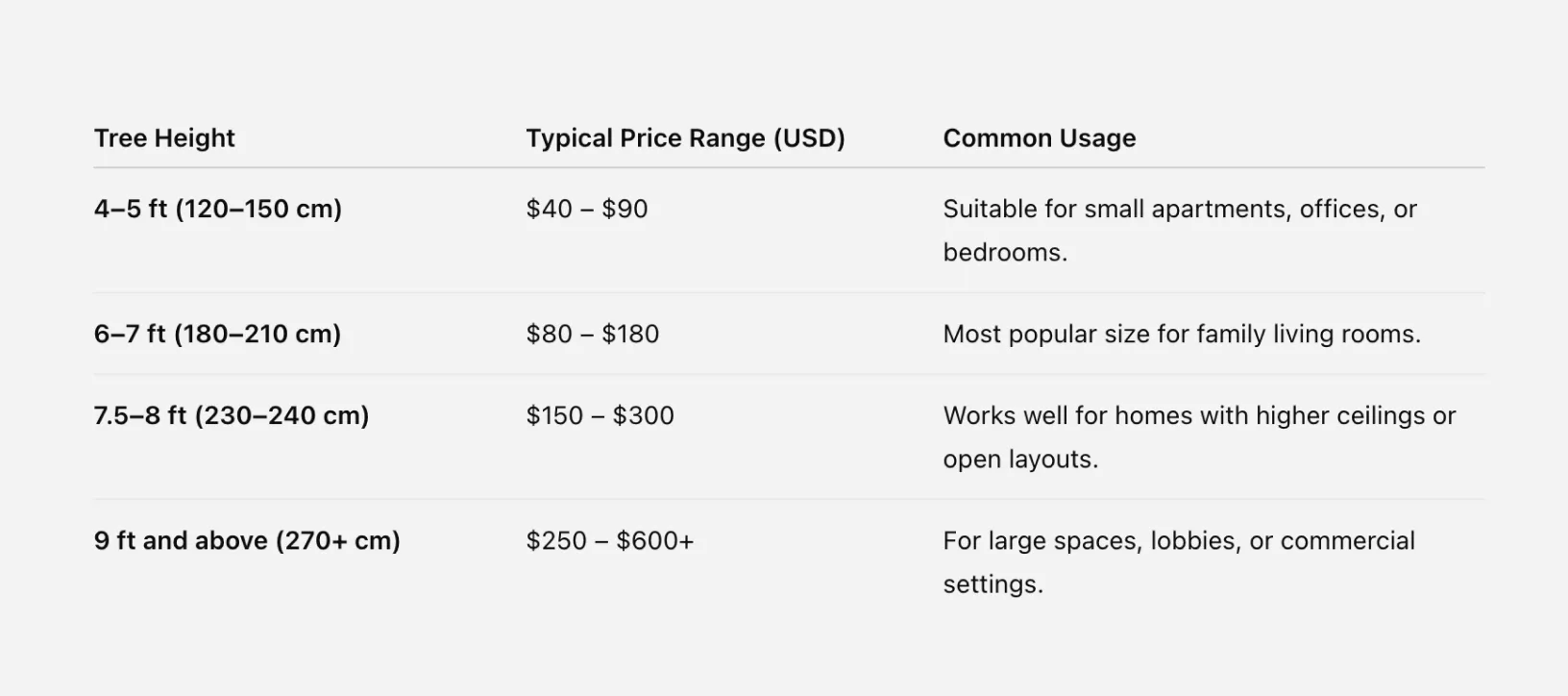Click the "Tree Height" column header

[x=164, y=138]
